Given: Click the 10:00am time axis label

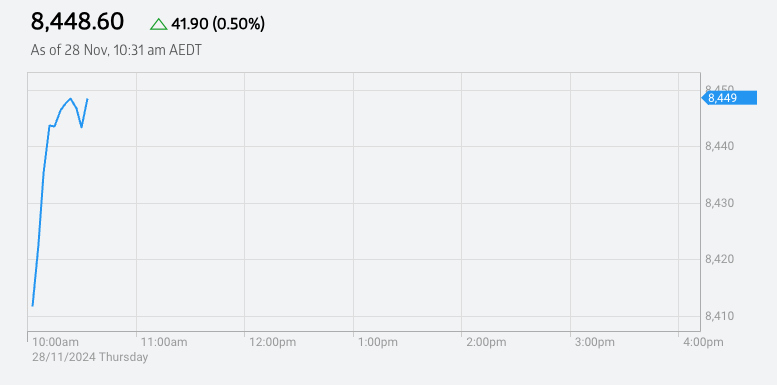Looking at the screenshot, I should 55,342.
